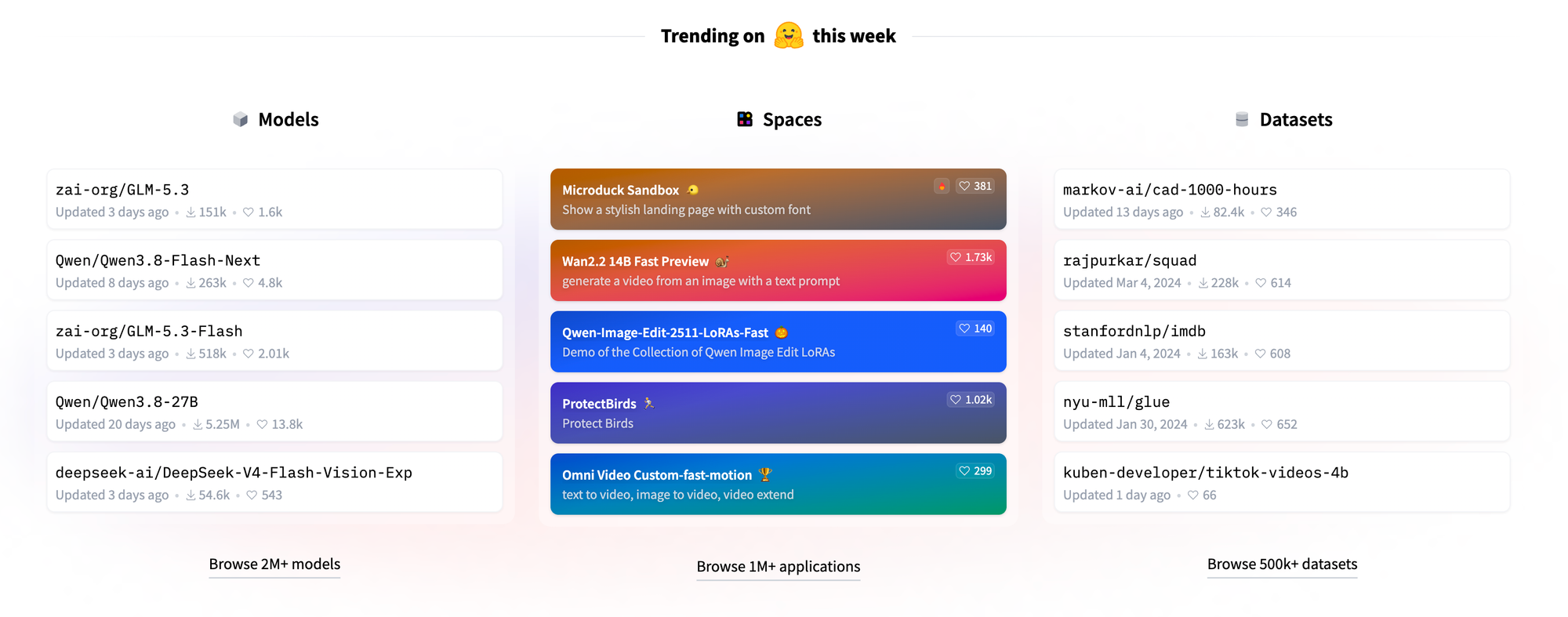The height and width of the screenshot is (617, 1568).
Task: Open the Datasets section heading
Action: (x=1296, y=119)
